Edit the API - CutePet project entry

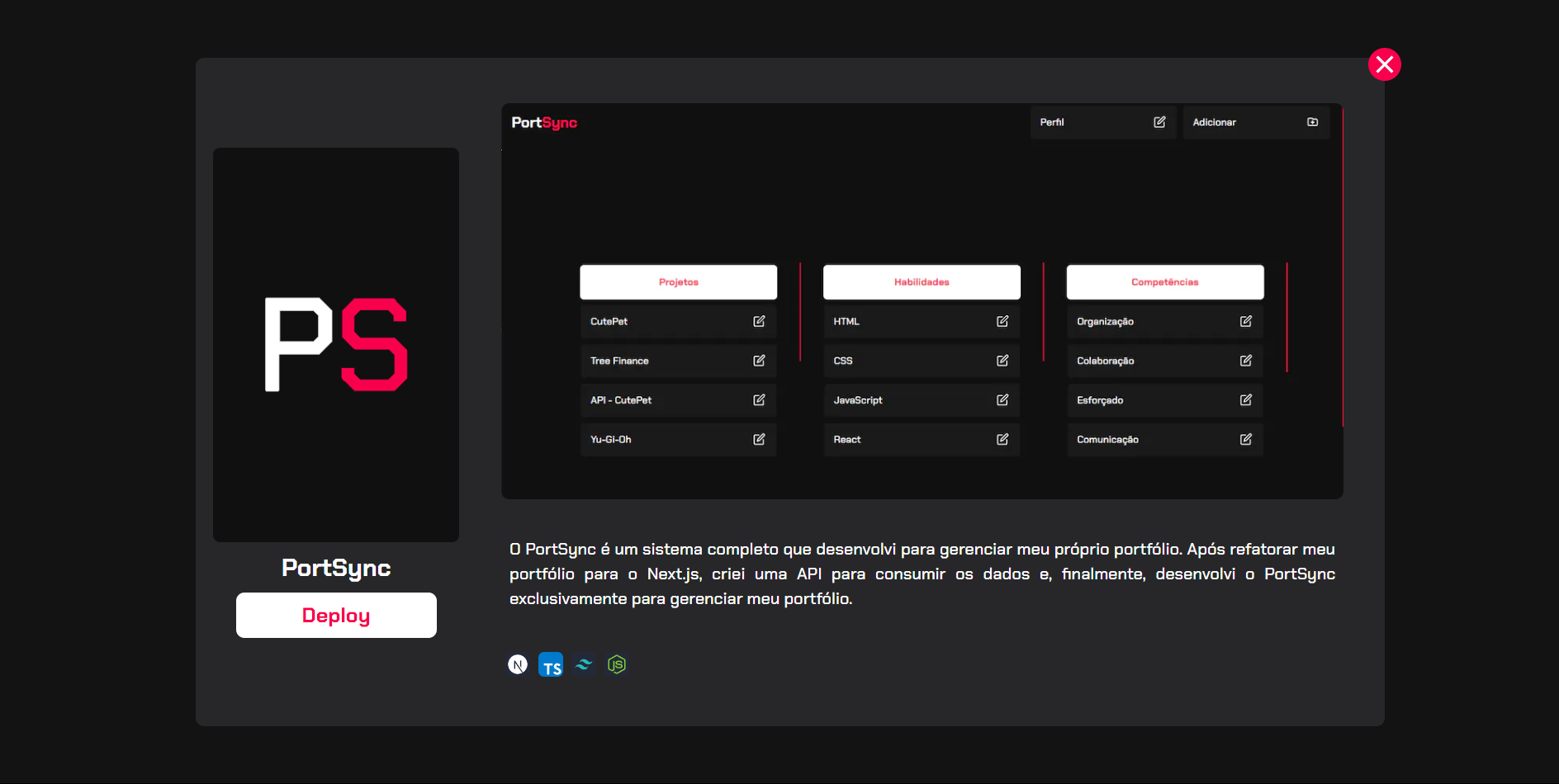coord(759,400)
